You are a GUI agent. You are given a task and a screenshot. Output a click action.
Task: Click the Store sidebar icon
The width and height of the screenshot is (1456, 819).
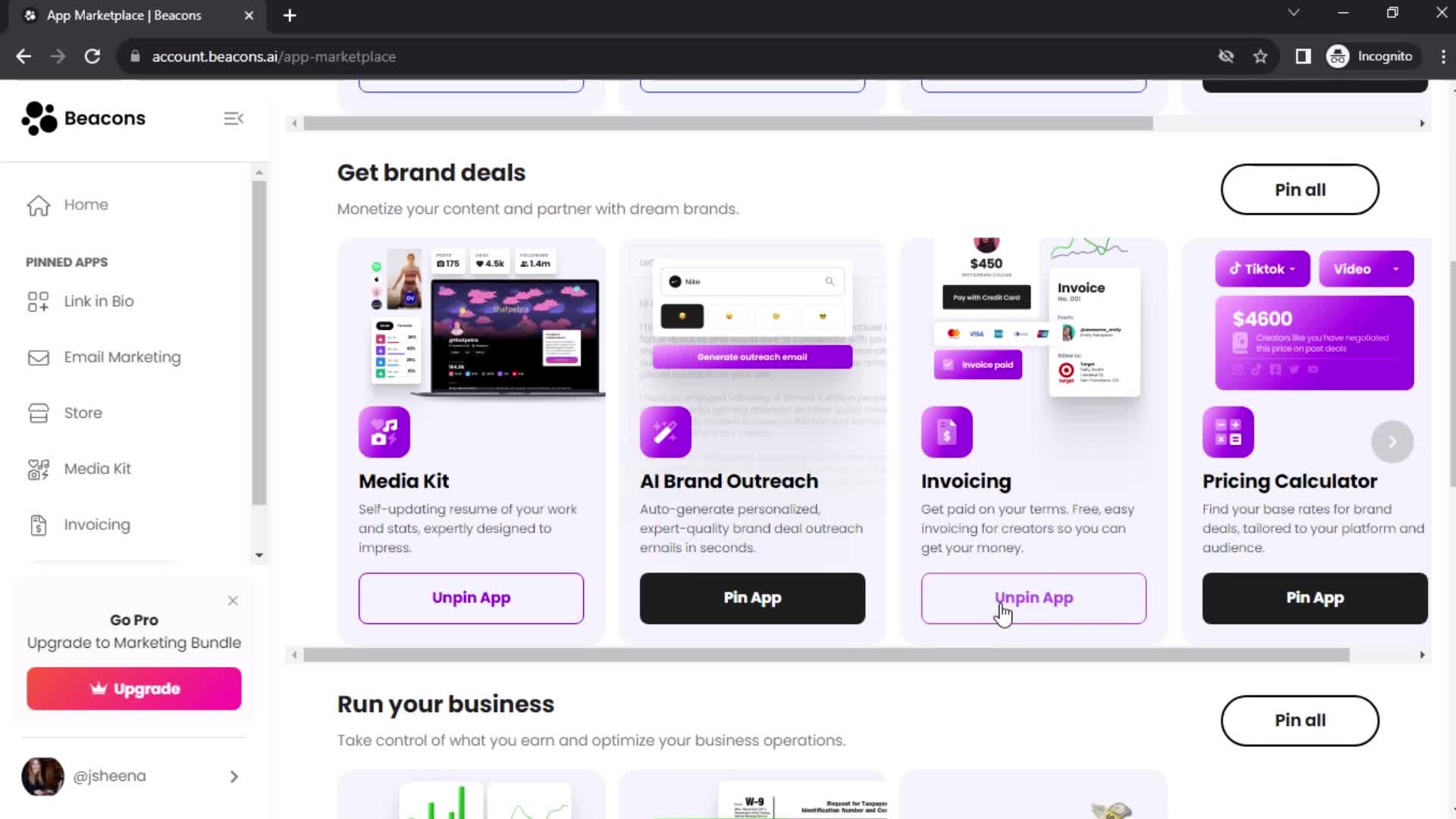tap(38, 413)
